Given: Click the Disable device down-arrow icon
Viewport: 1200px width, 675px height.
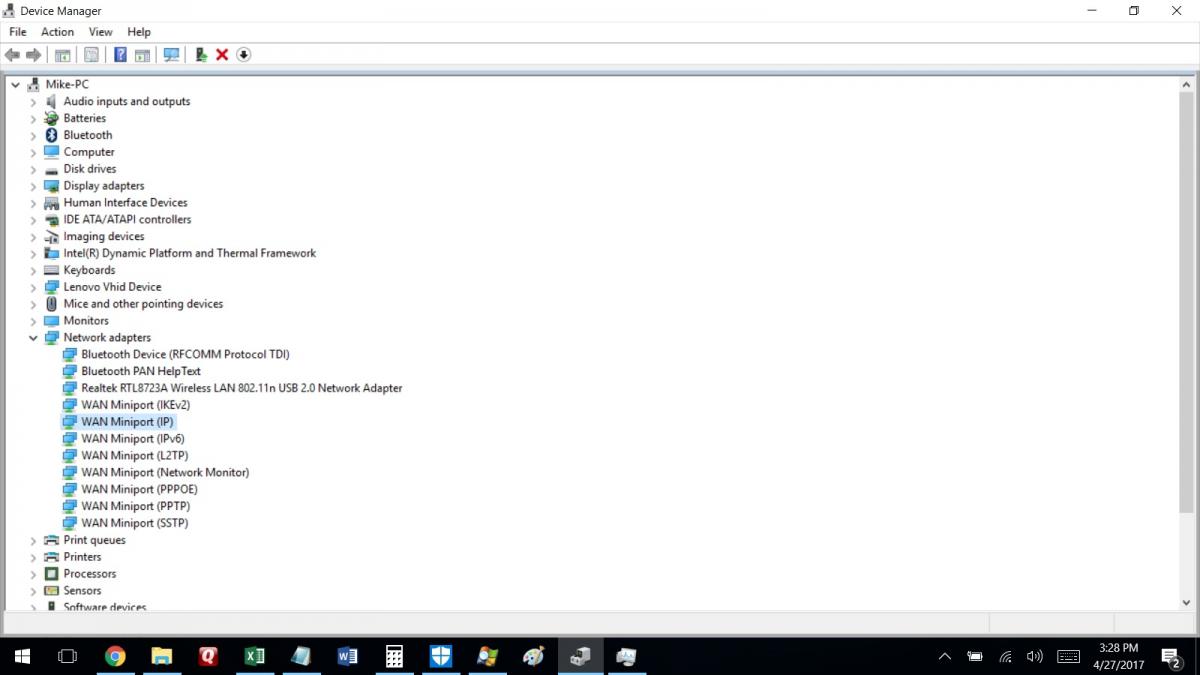Looking at the screenshot, I should [244, 55].
